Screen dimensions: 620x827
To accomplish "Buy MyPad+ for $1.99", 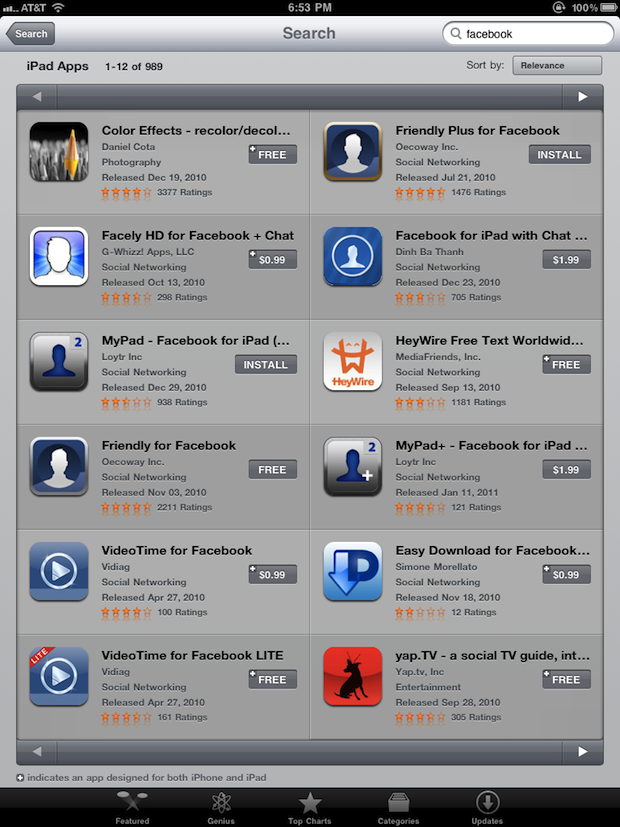I will pyautogui.click(x=566, y=469).
